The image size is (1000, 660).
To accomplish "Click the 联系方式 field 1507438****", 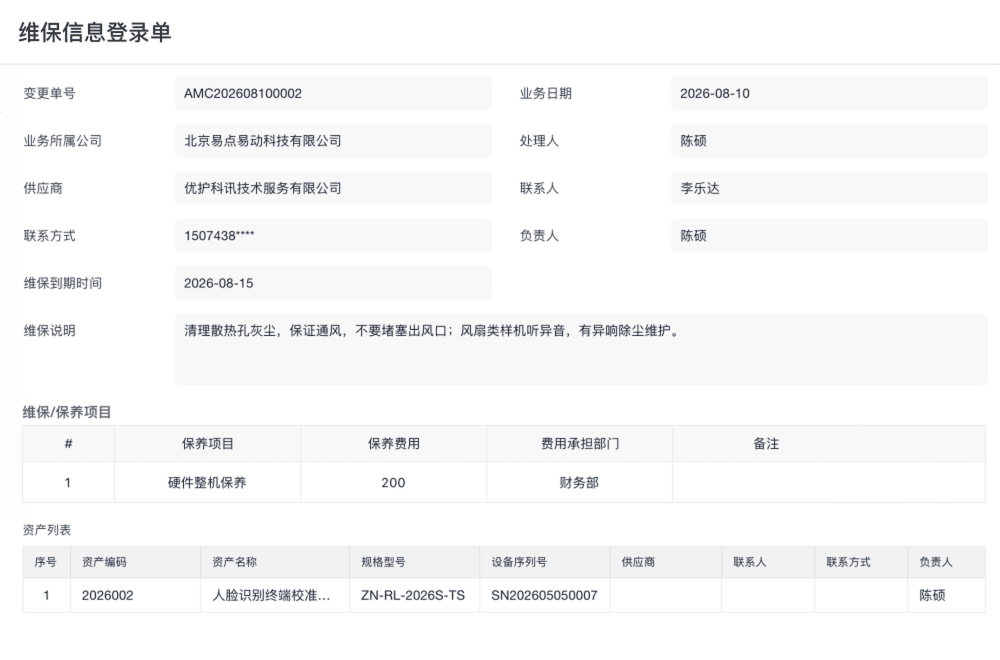I will point(333,235).
